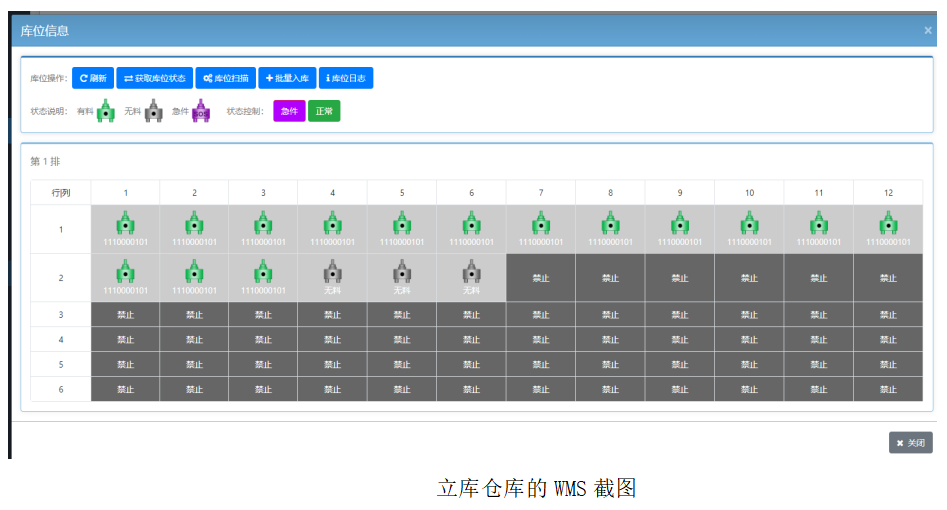947x510 pixels.
Task: Click the purple 急件 SOS legend icon
Action: [201, 111]
